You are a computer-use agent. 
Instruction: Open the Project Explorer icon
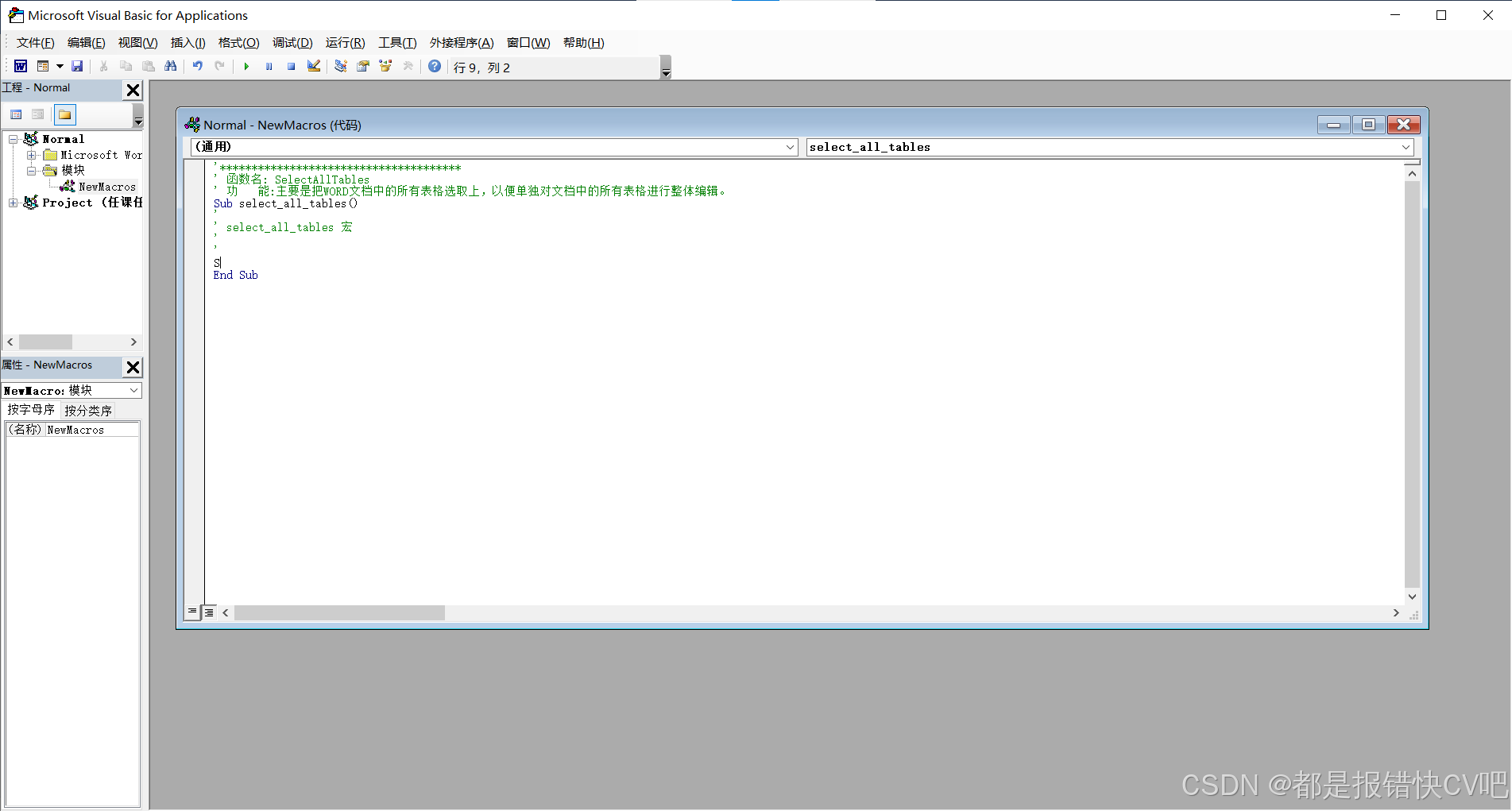click(x=341, y=67)
